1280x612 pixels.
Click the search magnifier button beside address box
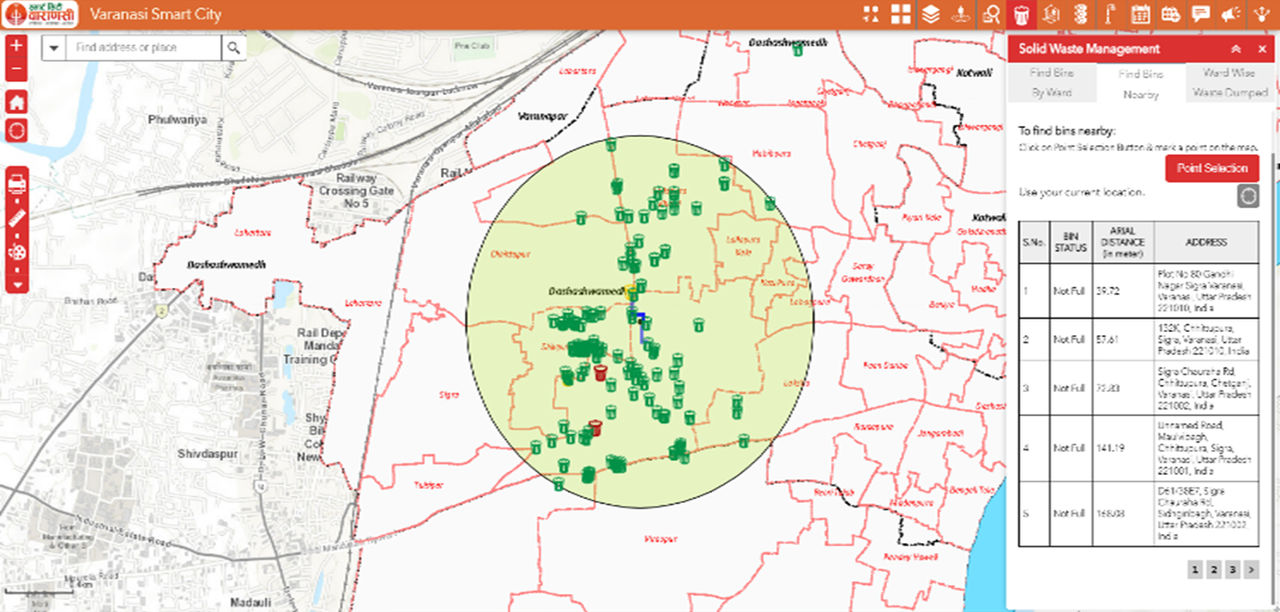(x=233, y=47)
